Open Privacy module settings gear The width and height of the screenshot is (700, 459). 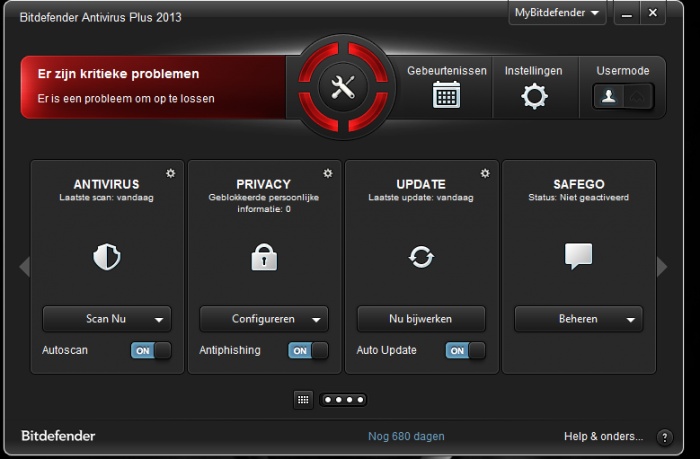328,173
